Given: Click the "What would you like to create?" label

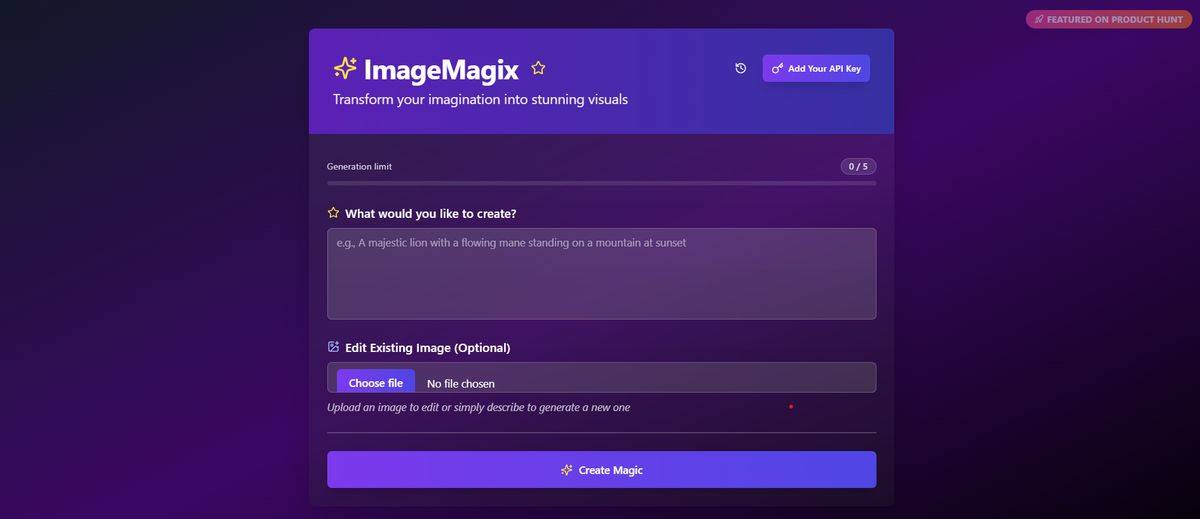Looking at the screenshot, I should point(431,214).
